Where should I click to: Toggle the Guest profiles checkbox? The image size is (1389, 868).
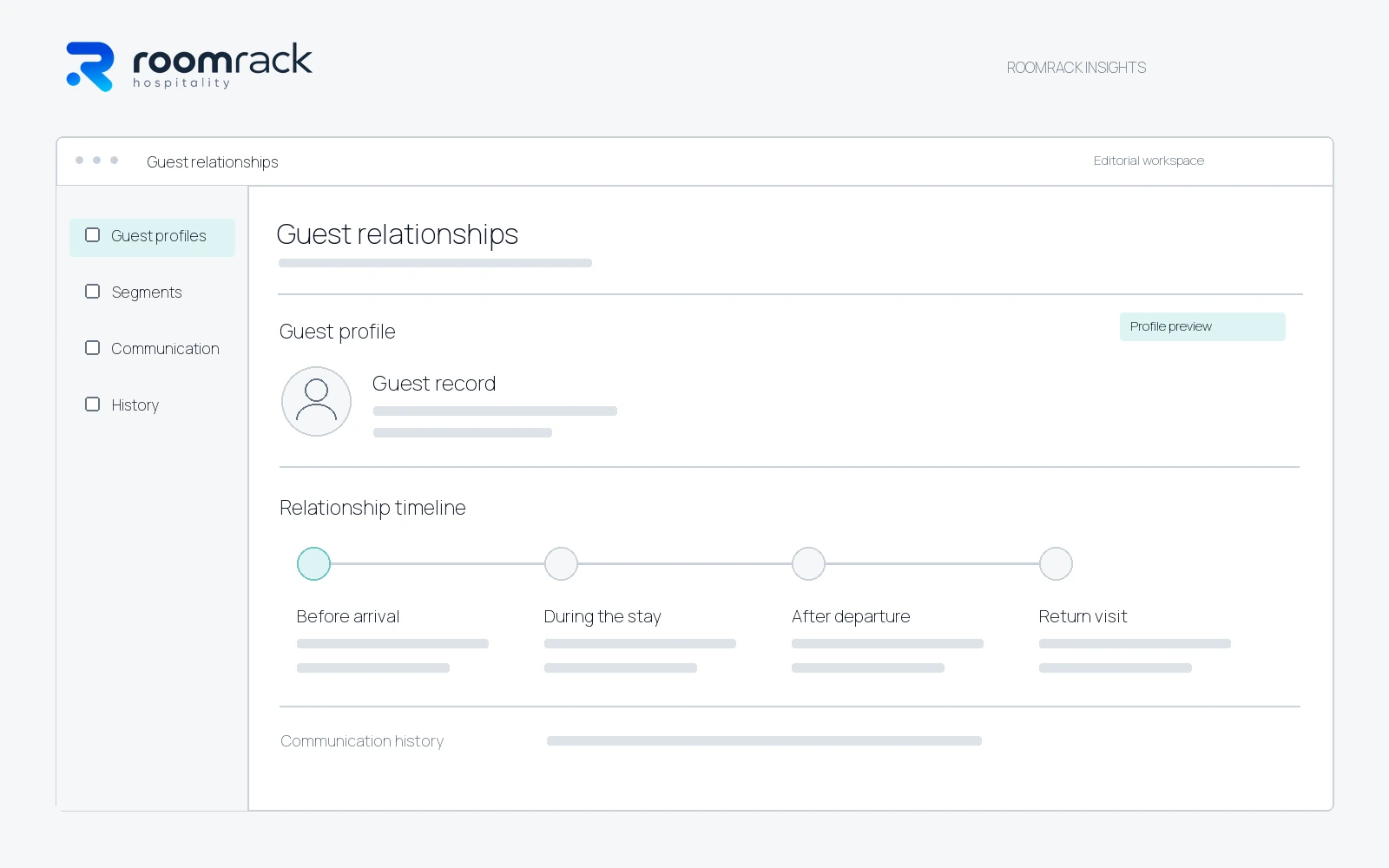click(x=92, y=235)
